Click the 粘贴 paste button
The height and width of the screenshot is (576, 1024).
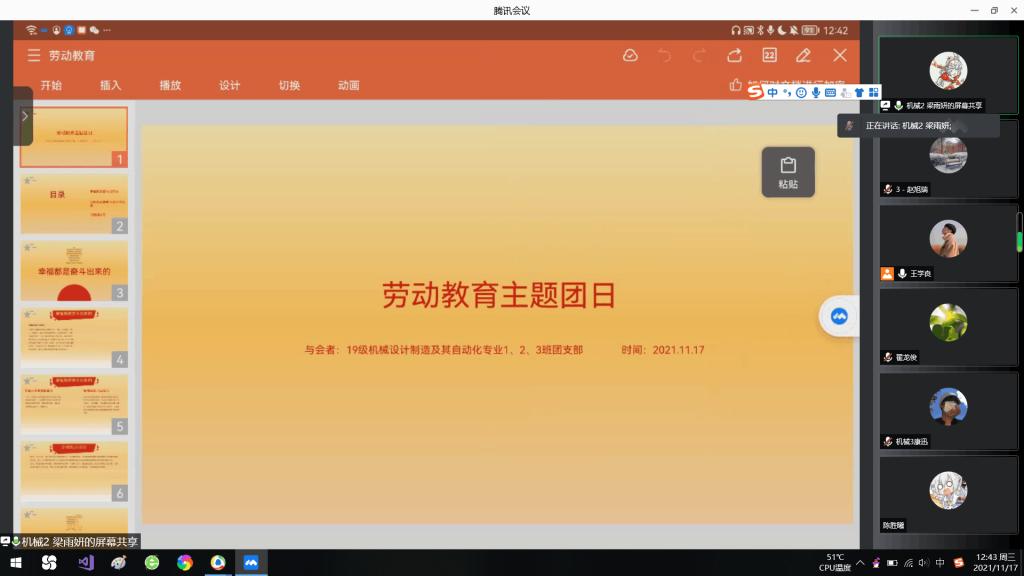788,172
